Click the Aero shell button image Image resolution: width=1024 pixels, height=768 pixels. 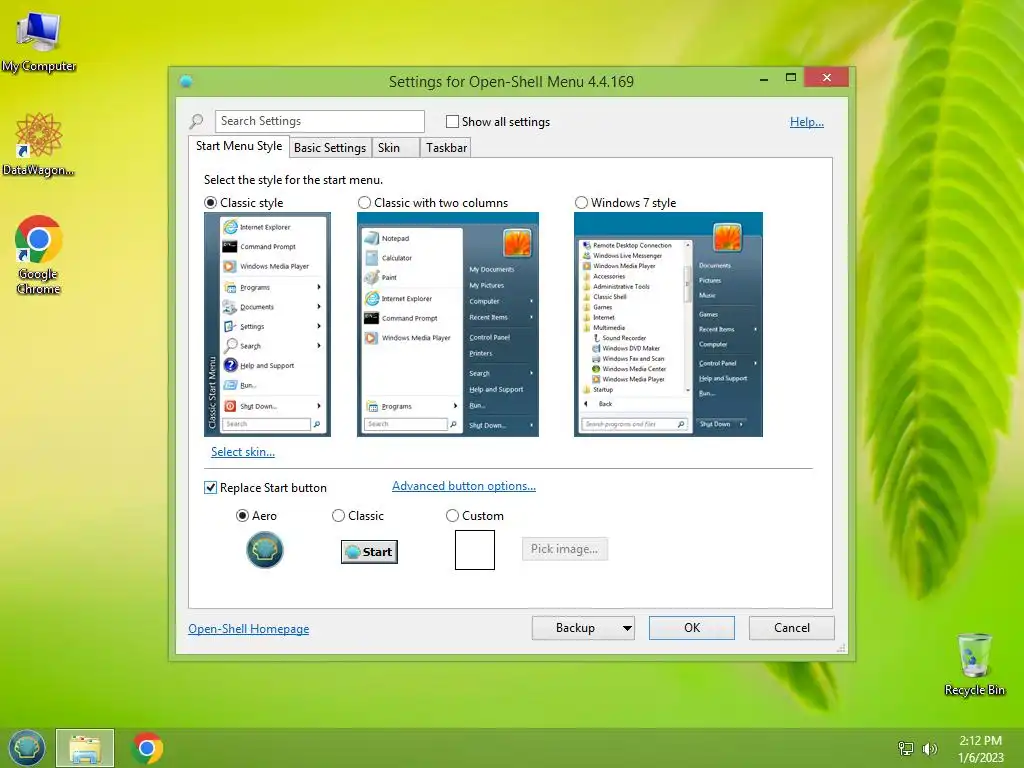point(264,550)
